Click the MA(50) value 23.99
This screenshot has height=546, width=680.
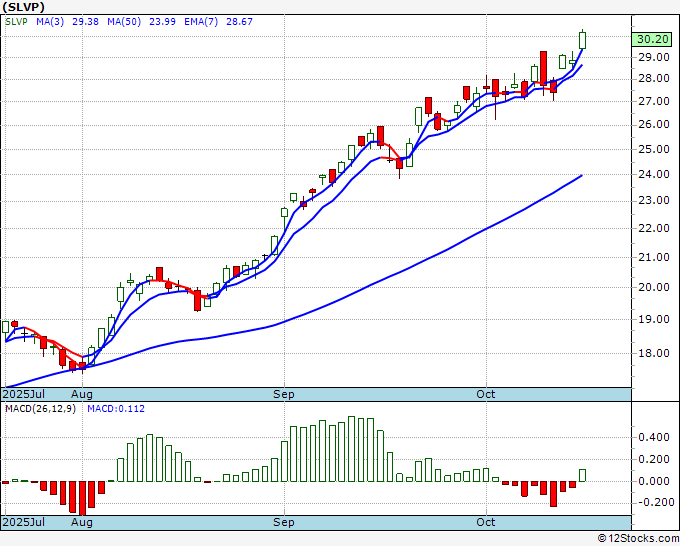click(162, 22)
